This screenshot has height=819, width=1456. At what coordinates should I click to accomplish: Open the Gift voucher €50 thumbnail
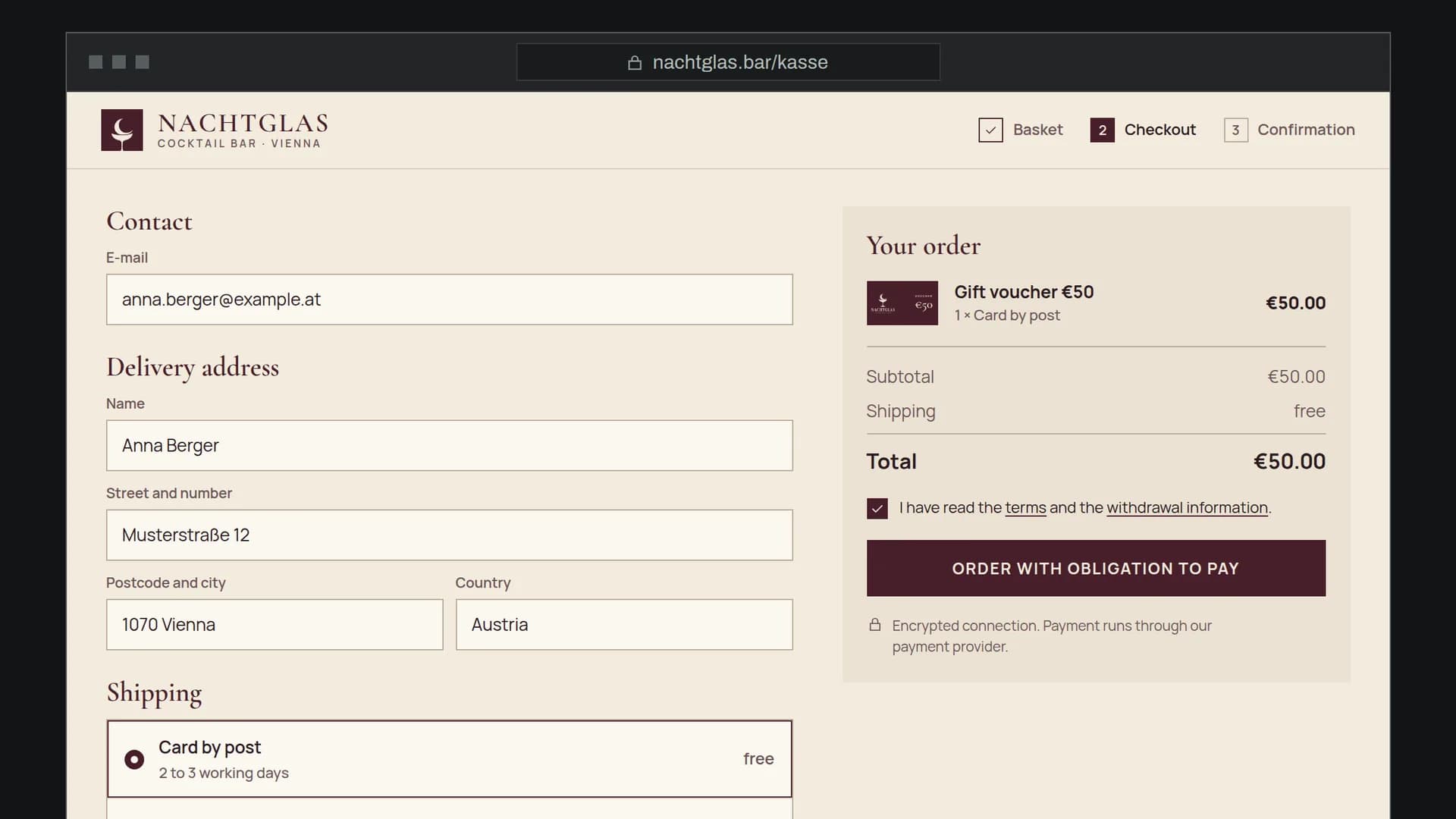tap(902, 303)
